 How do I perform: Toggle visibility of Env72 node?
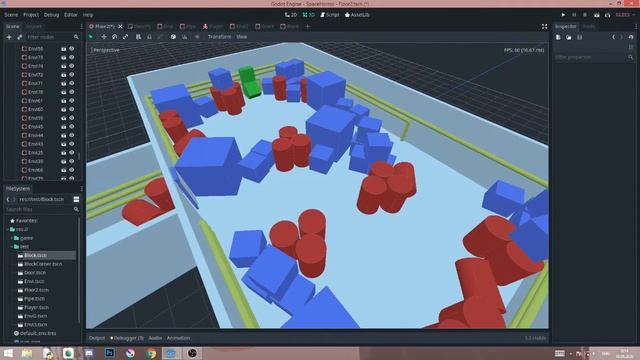72,75
